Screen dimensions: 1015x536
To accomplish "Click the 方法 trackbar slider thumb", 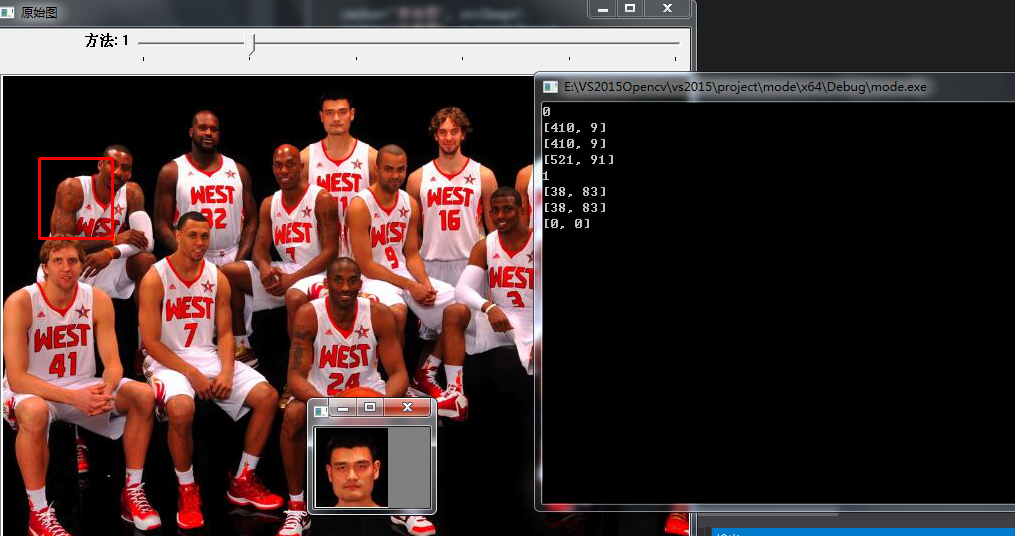I will [x=250, y=43].
